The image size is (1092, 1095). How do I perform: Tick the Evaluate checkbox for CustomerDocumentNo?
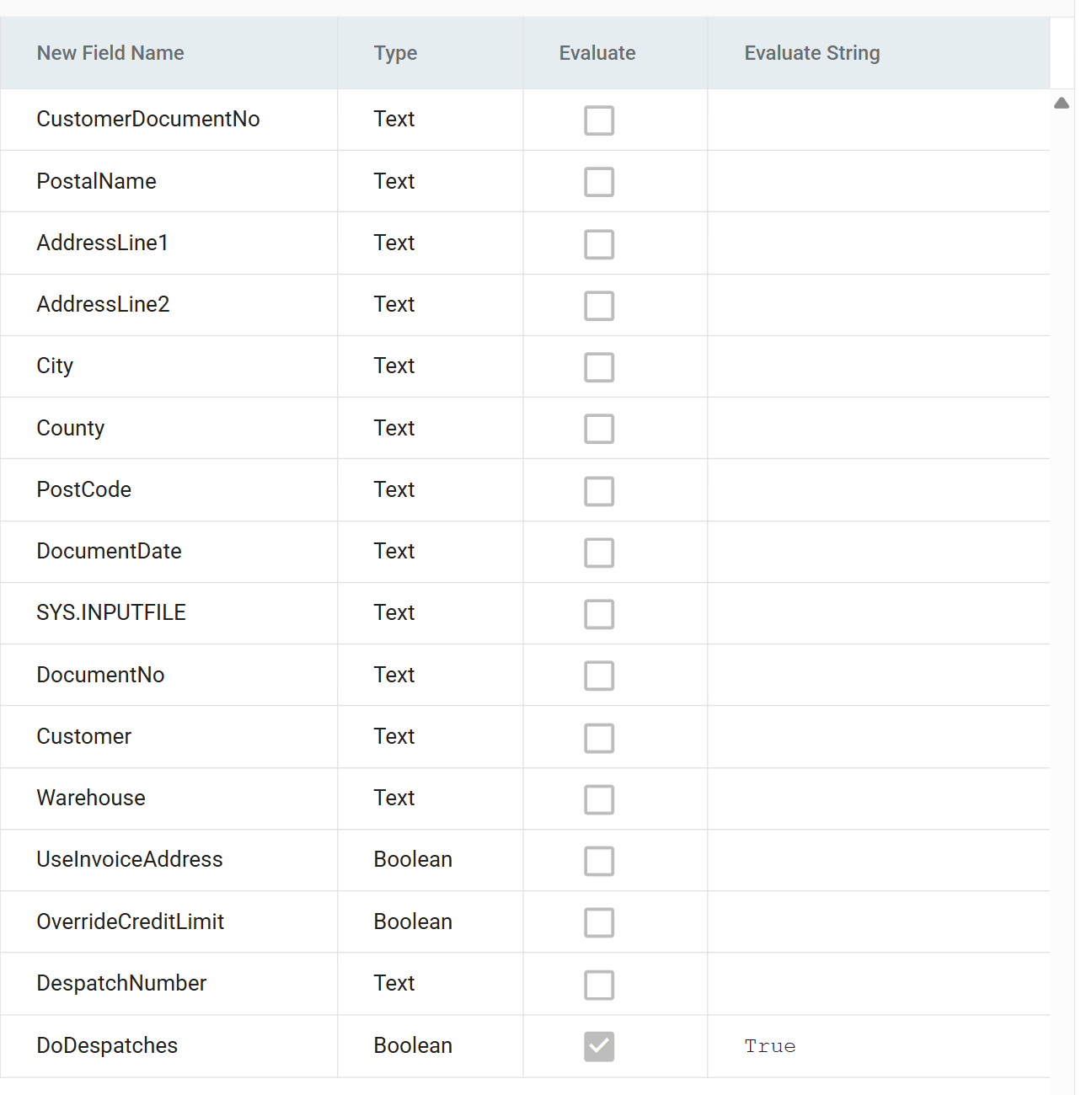[599, 120]
